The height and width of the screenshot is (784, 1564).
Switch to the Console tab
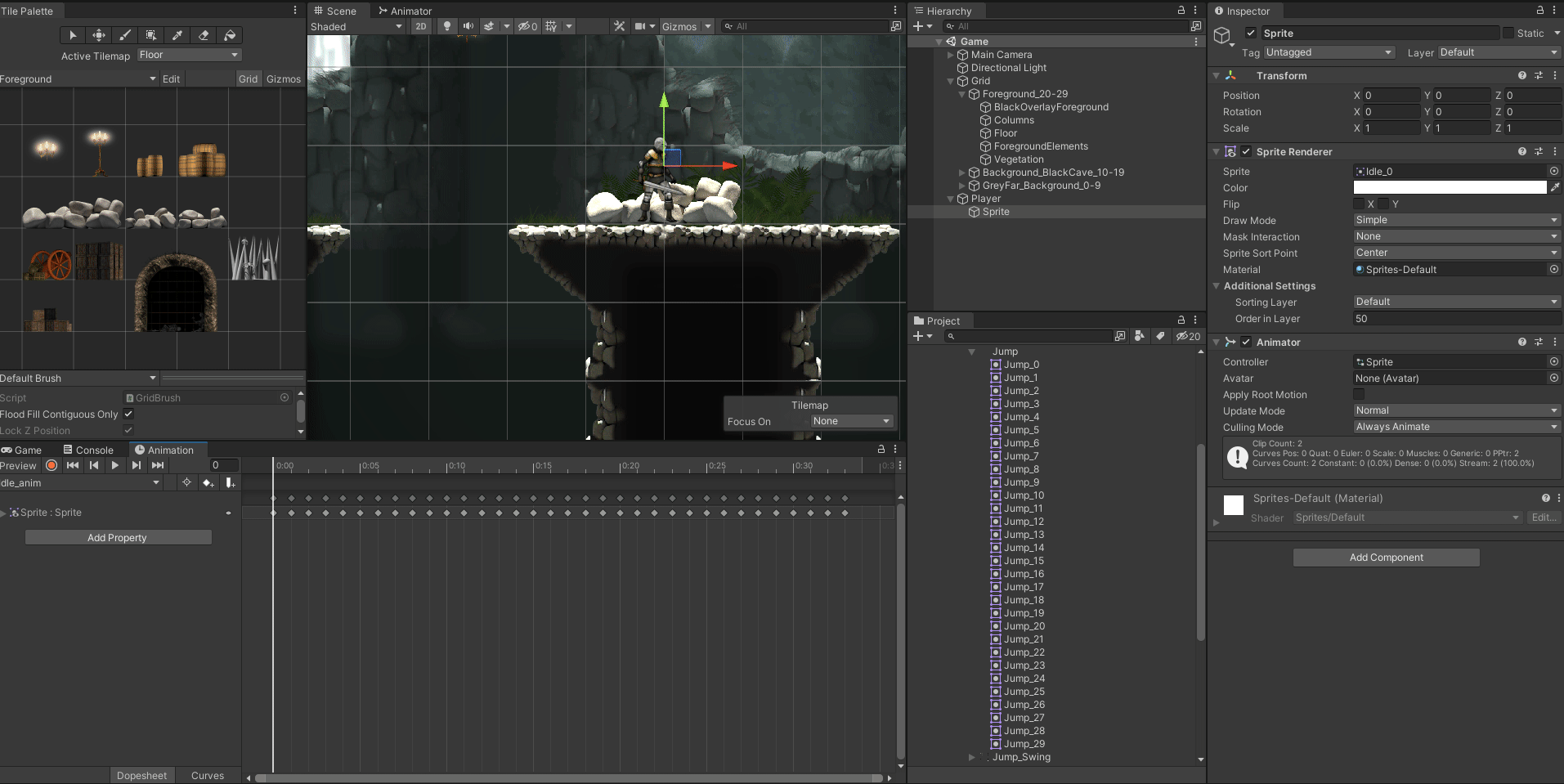[88, 450]
